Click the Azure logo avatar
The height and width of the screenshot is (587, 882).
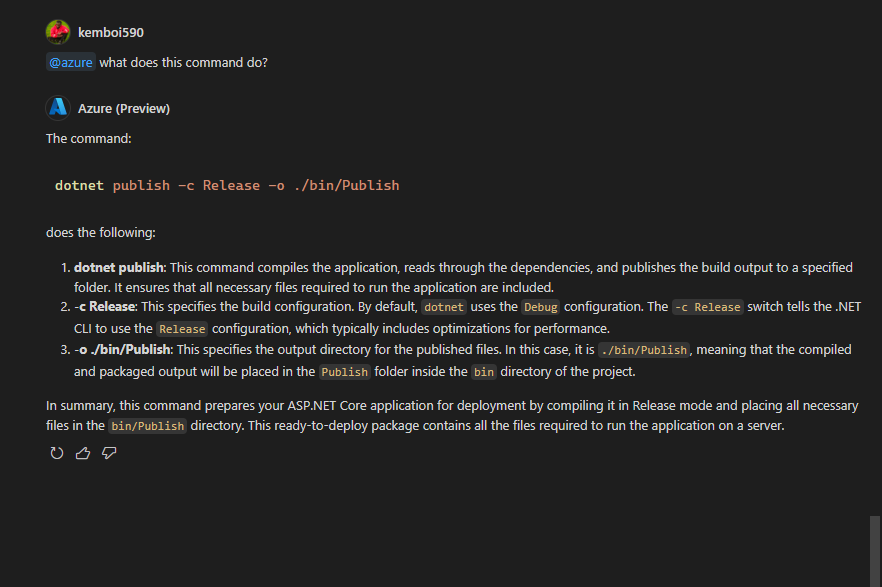(x=58, y=108)
